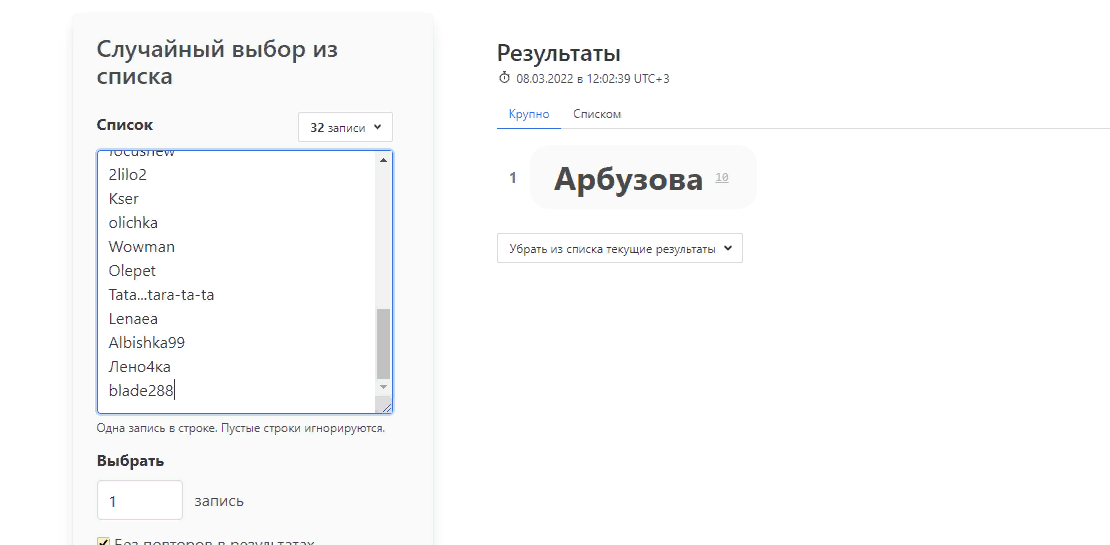
Task: Click the '2lilo2' line in the list
Action: (127, 175)
